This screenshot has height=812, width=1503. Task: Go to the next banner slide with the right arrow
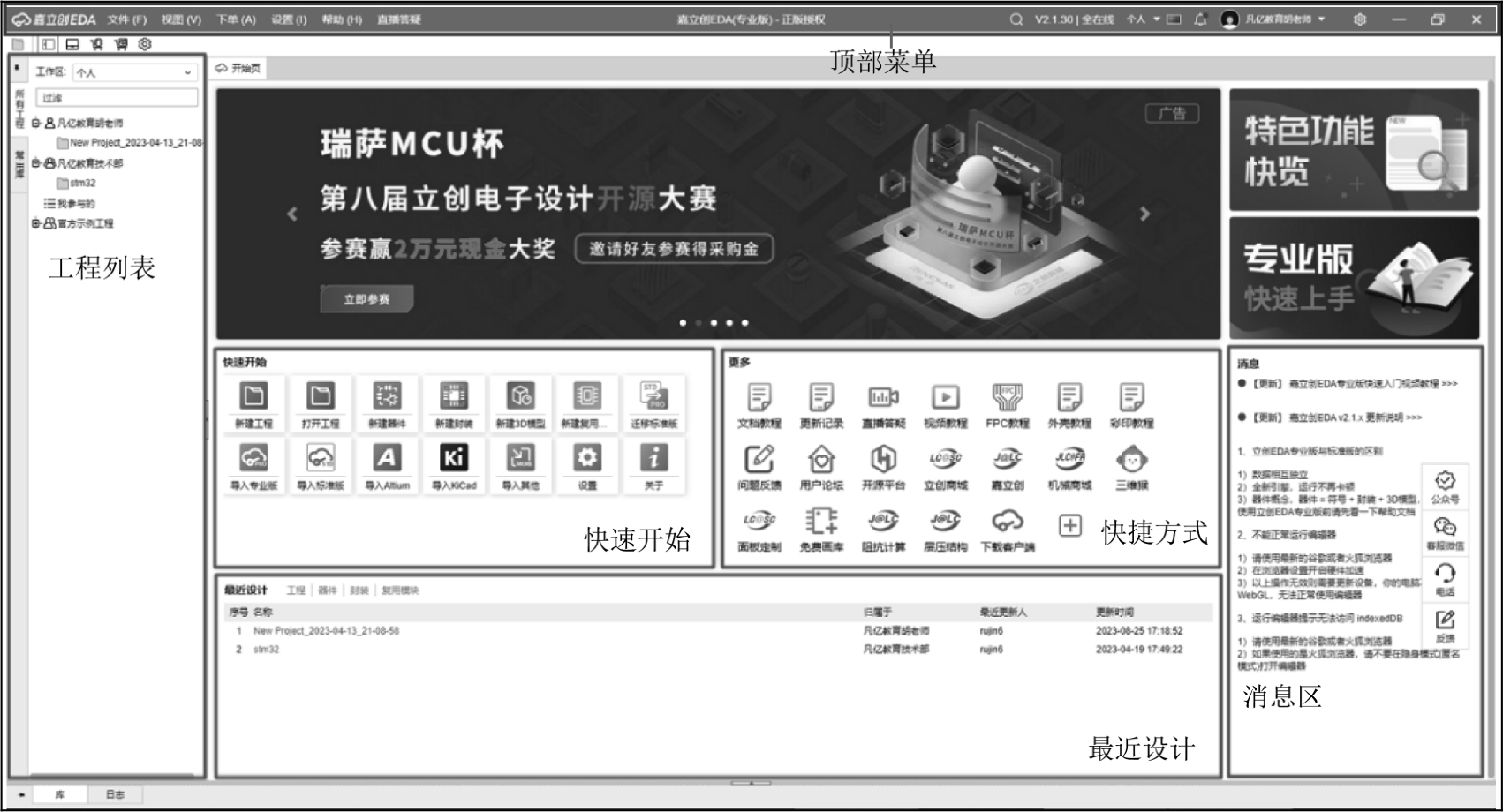pos(1145,214)
